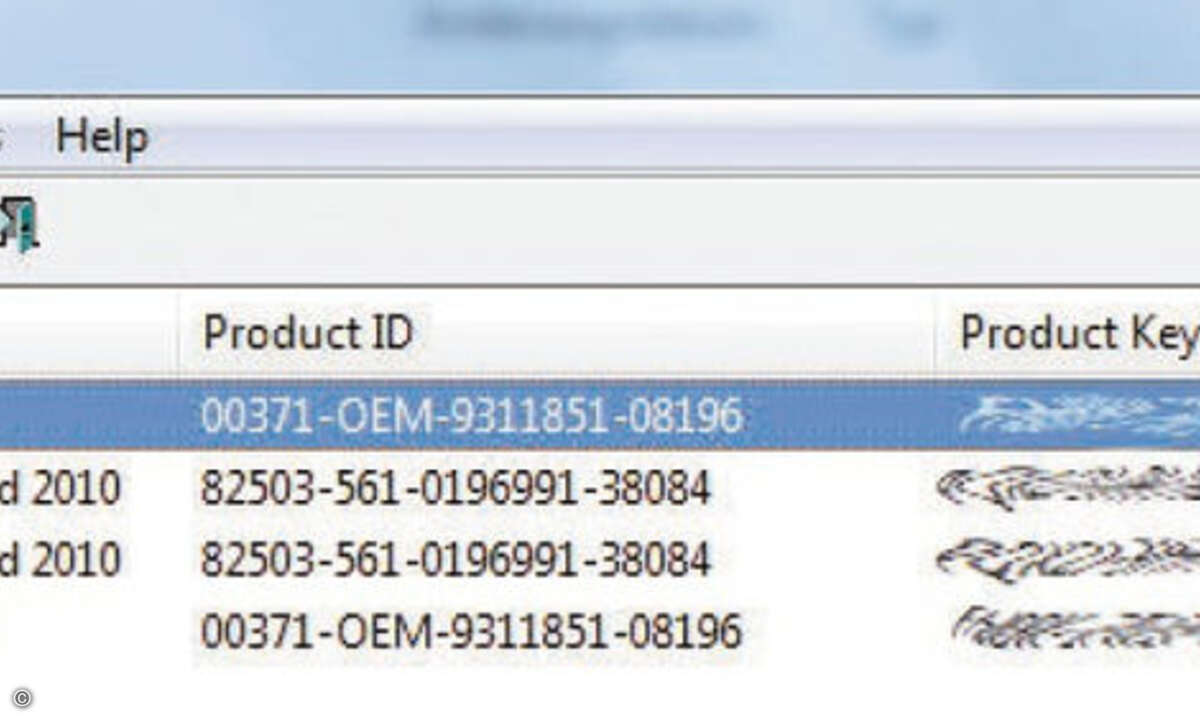Click the exit toolbar icon
The height and width of the screenshot is (720, 1200).
coord(18,223)
